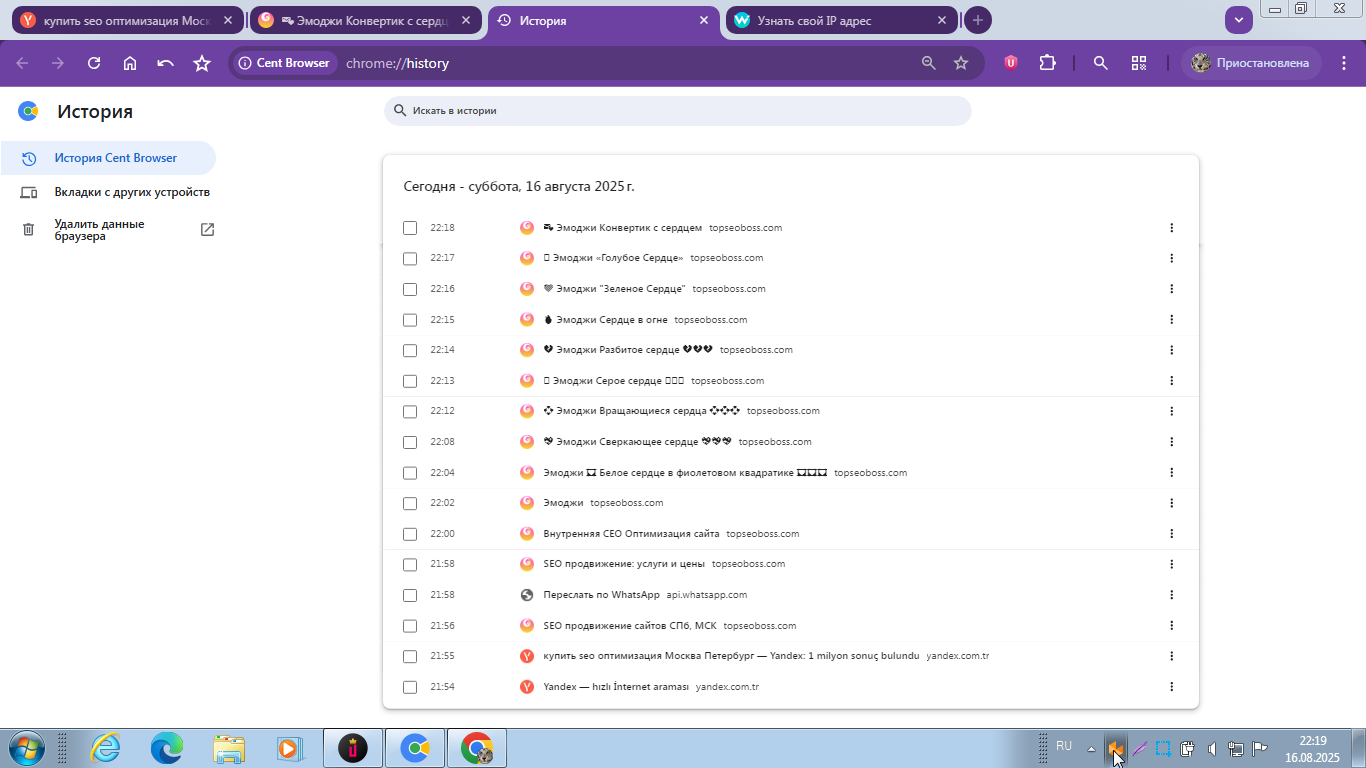This screenshot has height=768, width=1366.
Task: Select История Cent Browser in sidebar
Action: (x=108, y=158)
